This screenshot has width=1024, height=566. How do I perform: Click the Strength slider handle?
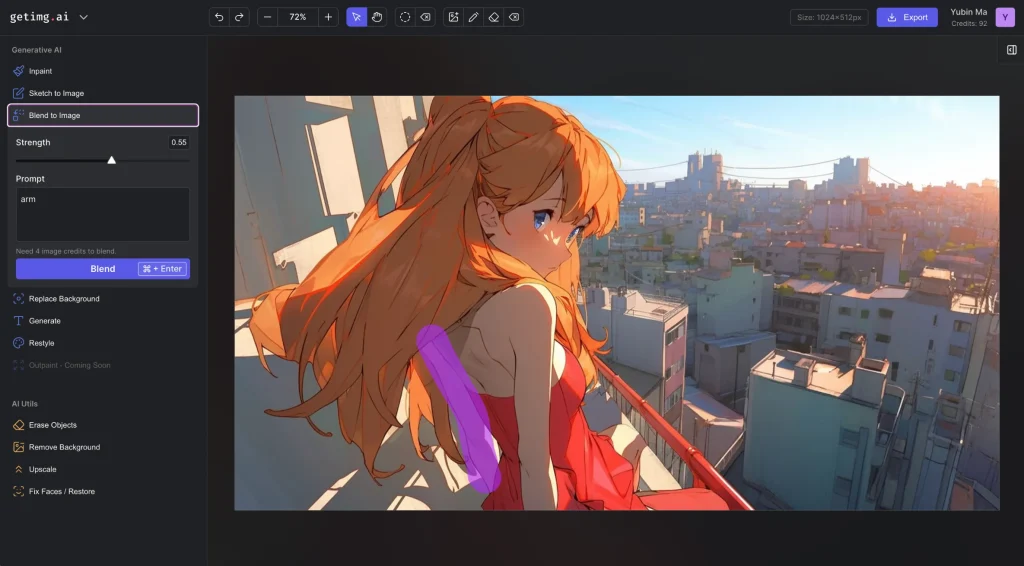(111, 160)
